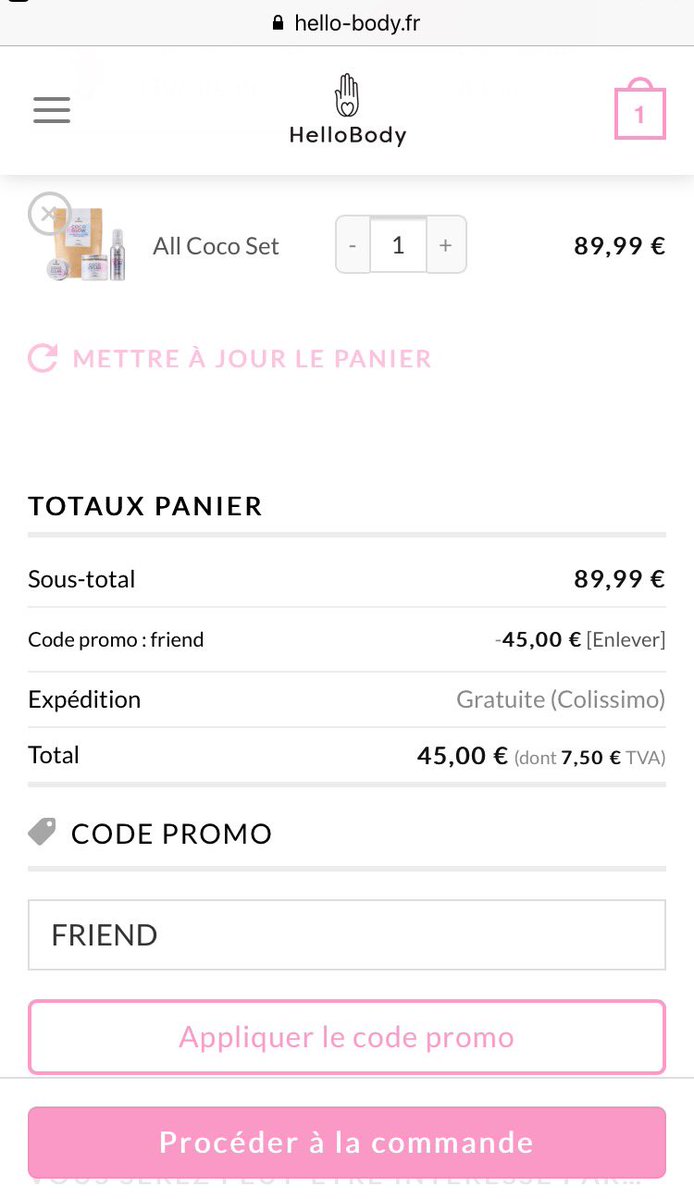Click the quantity field showing 1
Image resolution: width=694 pixels, height=1199 pixels.
point(399,244)
